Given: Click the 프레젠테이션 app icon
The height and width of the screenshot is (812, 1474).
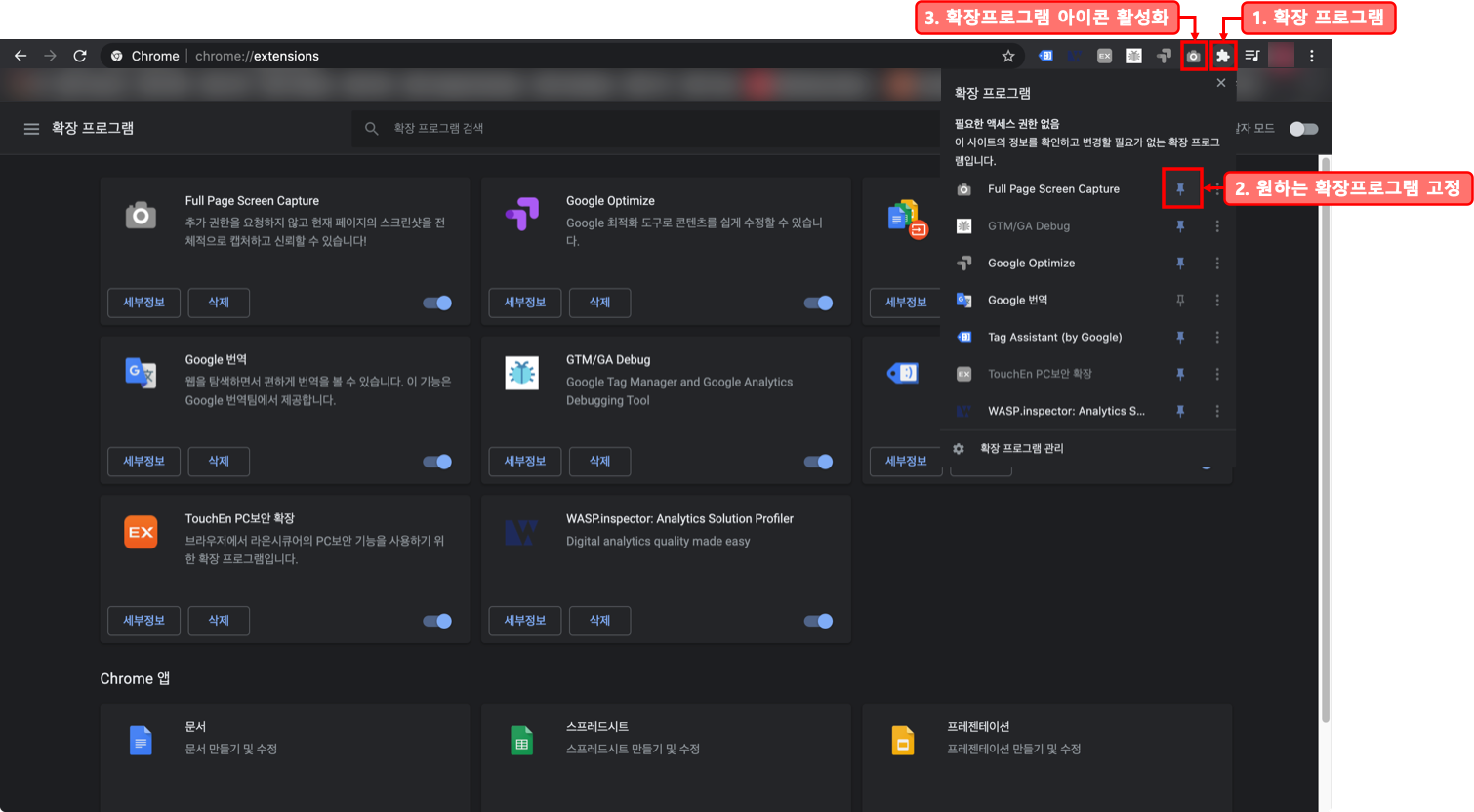Looking at the screenshot, I should [903, 741].
